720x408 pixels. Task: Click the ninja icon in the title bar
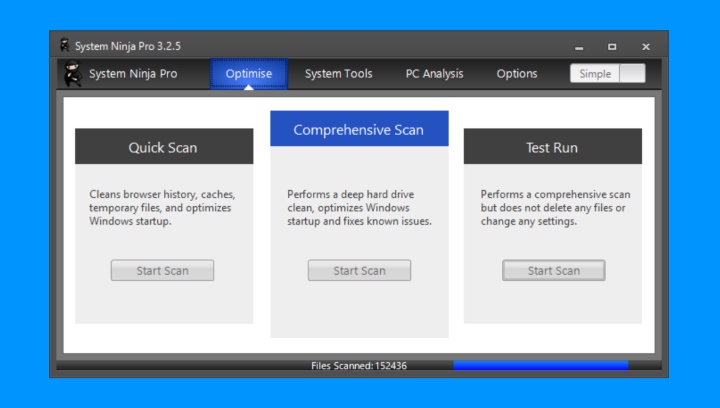pyautogui.click(x=65, y=45)
